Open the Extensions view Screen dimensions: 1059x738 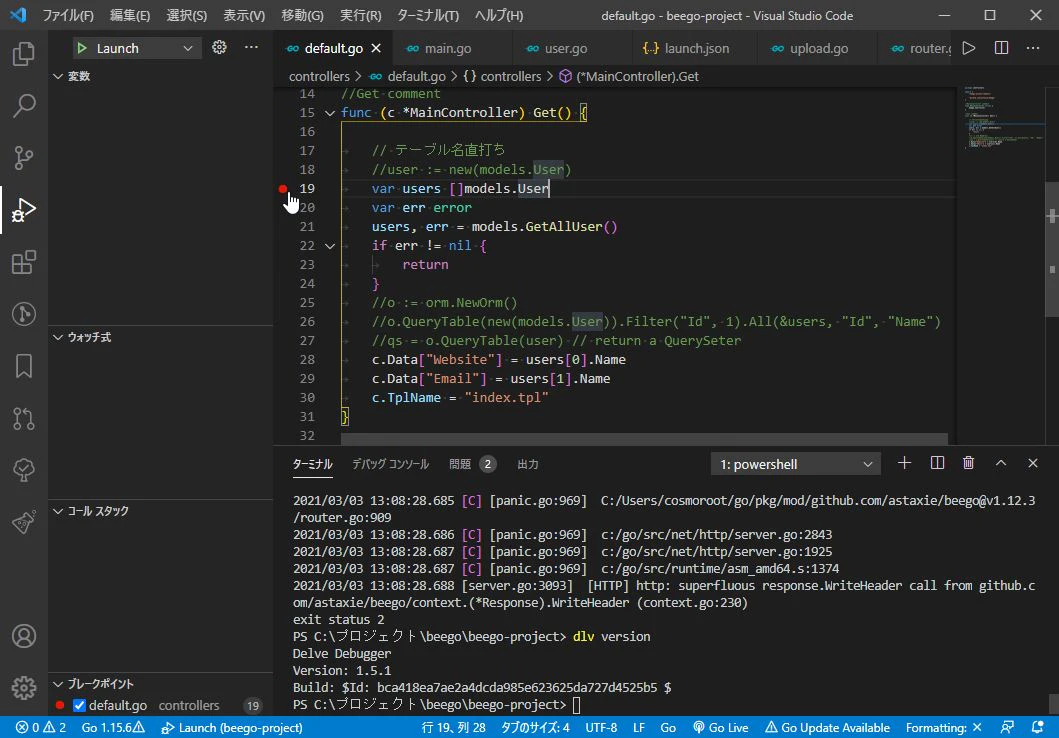(24, 262)
